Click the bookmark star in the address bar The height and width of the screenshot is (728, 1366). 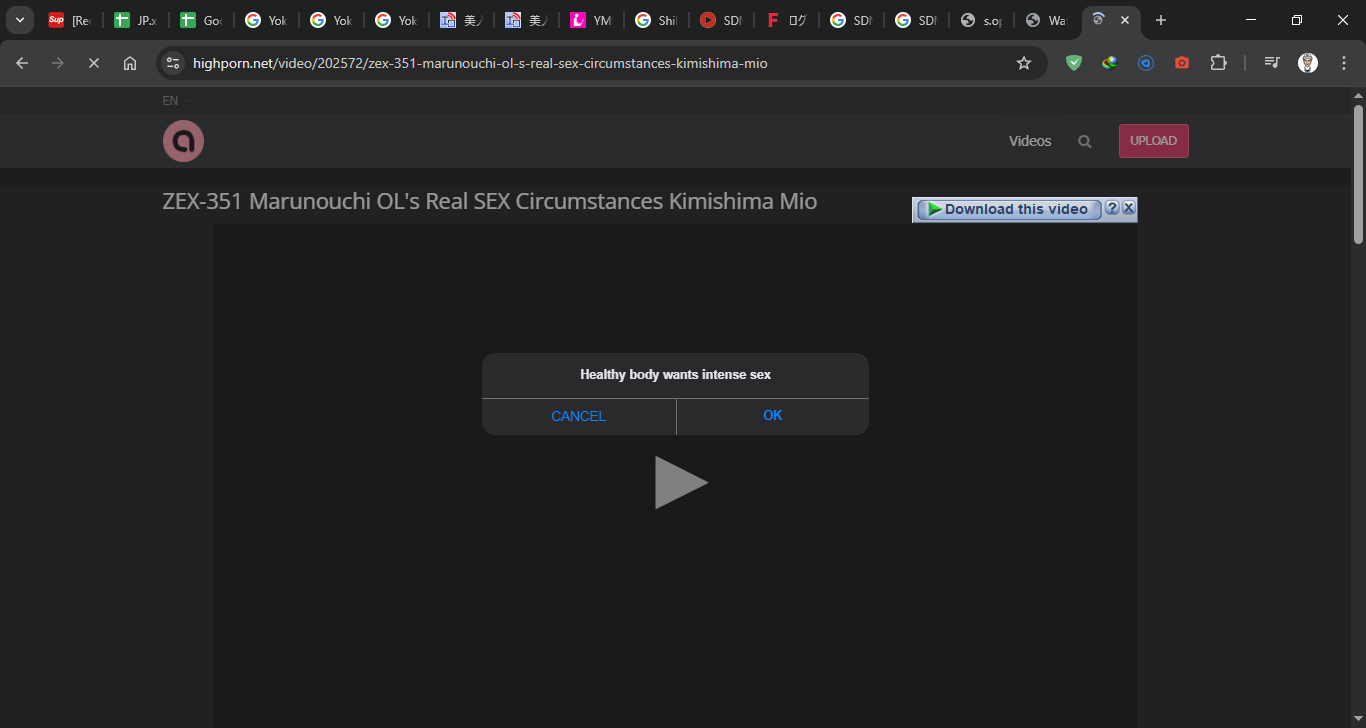pyautogui.click(x=1023, y=62)
